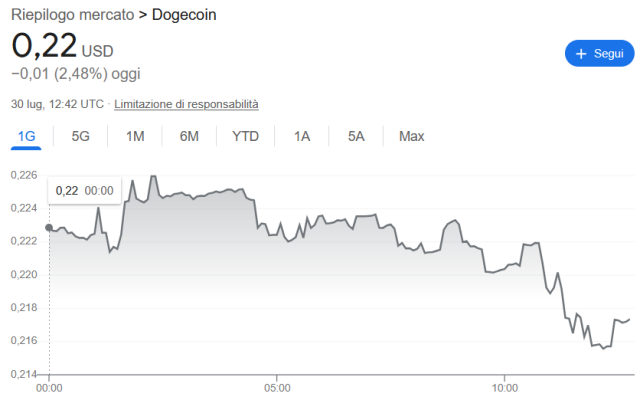640x400 pixels.
Task: Open the Limitazione di responsabilità link
Action: click(186, 104)
